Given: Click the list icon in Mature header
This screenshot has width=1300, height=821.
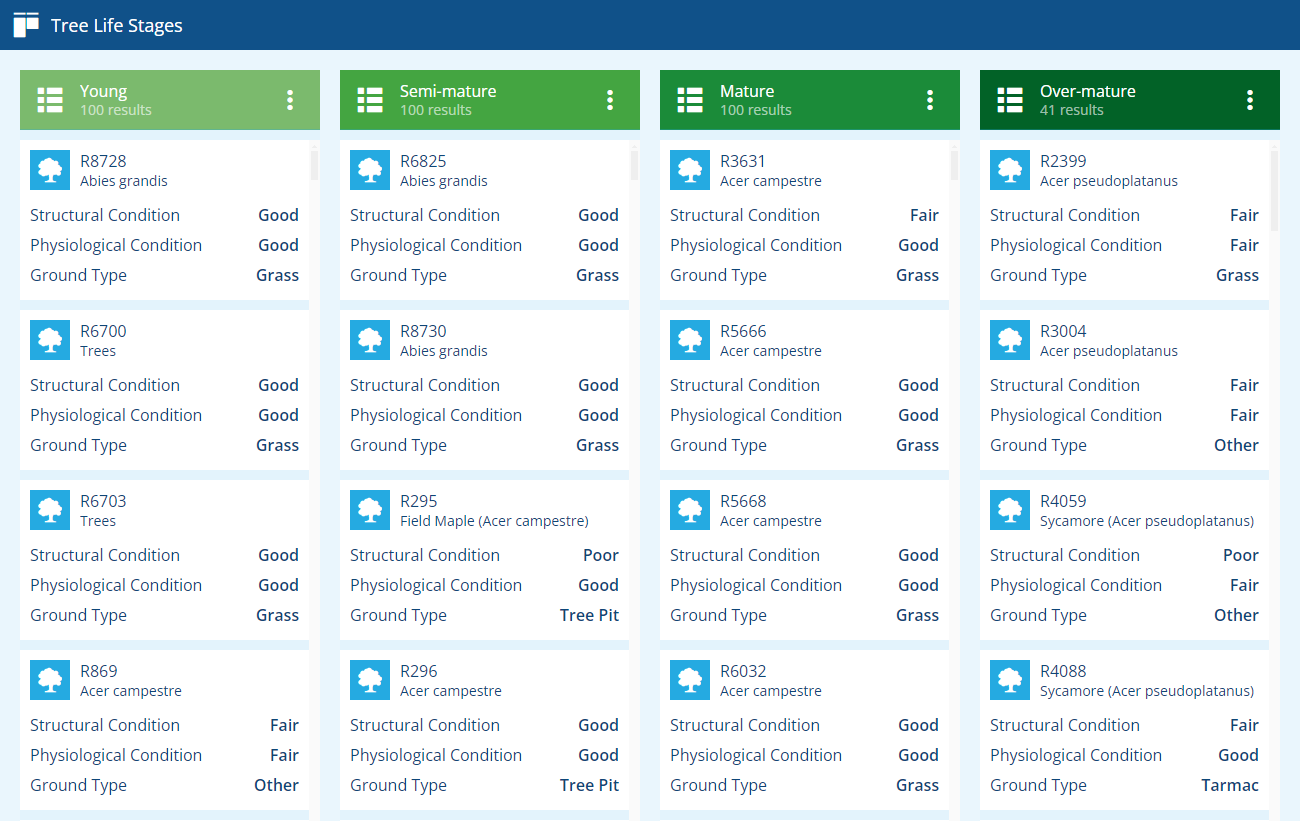Looking at the screenshot, I should (690, 100).
